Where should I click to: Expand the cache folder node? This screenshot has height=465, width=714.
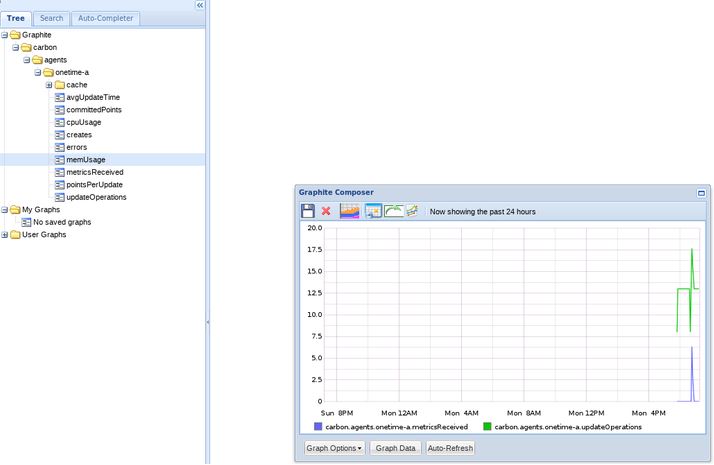[x=48, y=85]
